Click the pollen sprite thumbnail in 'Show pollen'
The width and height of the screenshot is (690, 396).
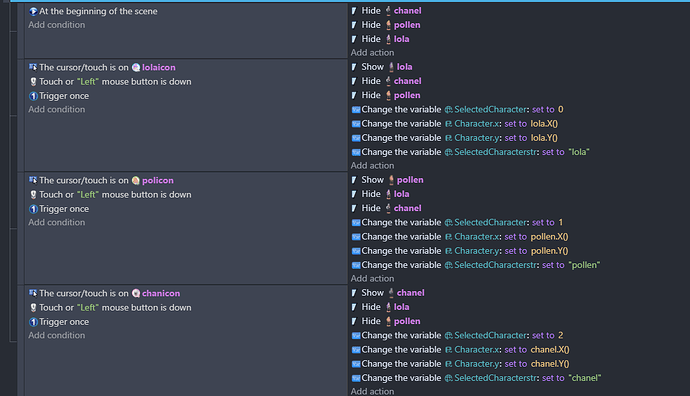(391, 180)
